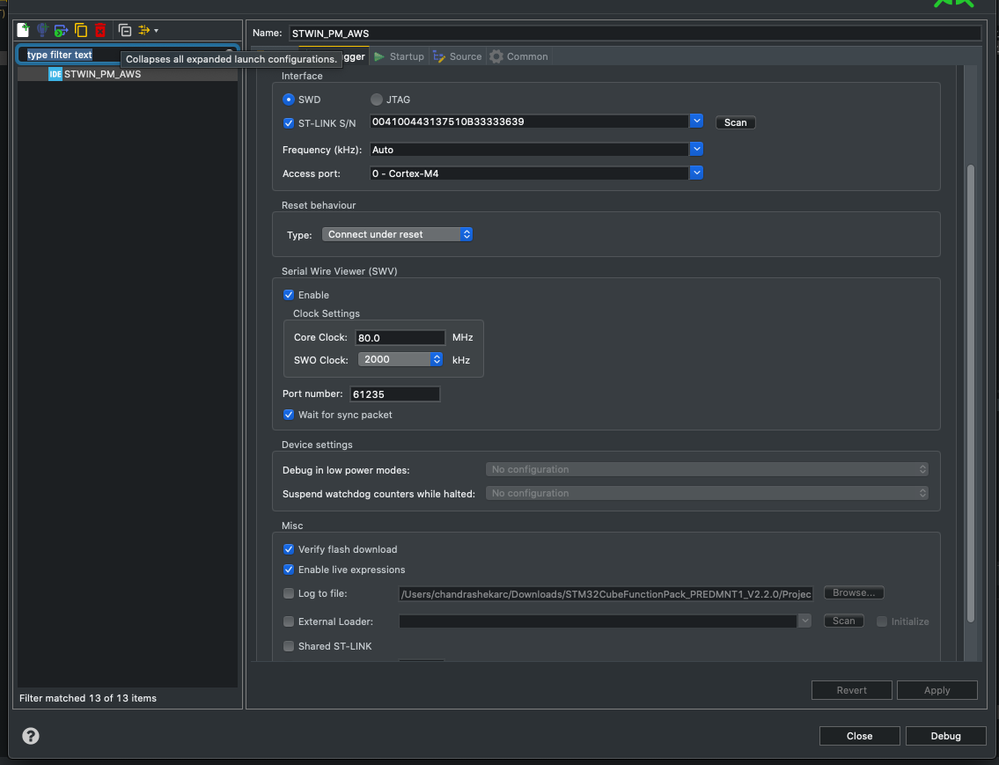Click the Log to file path field
This screenshot has height=765, width=999.
[605, 594]
